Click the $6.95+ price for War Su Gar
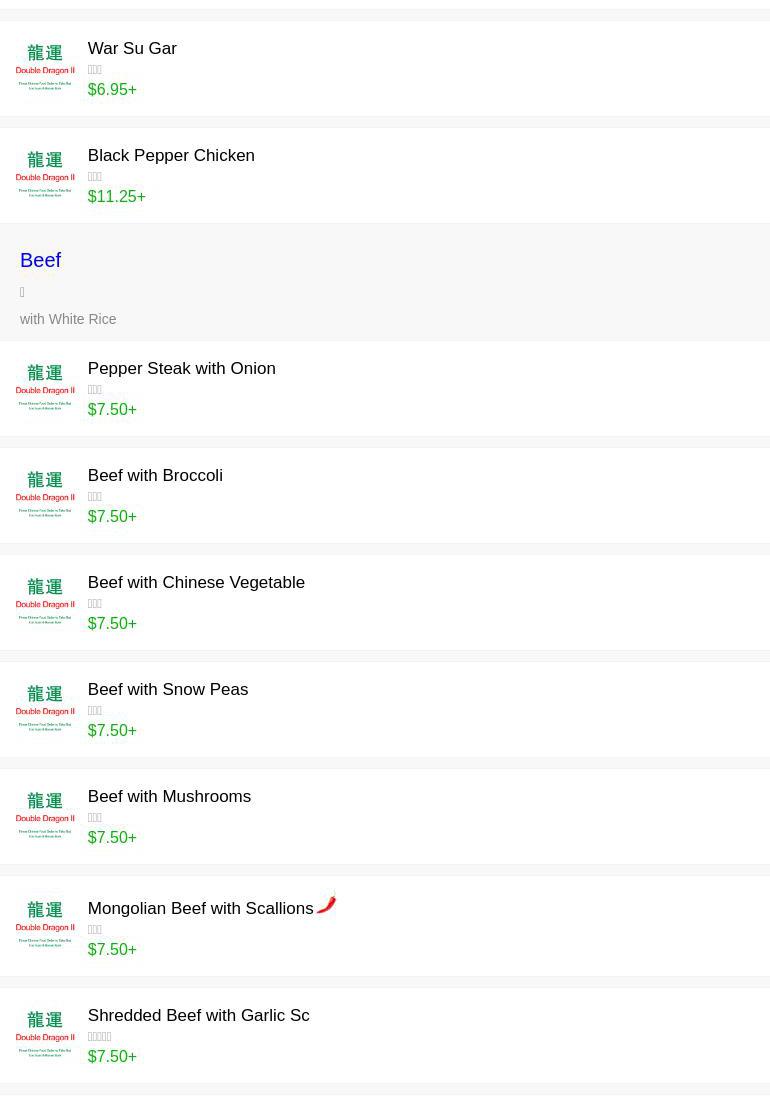Image resolution: width=770 pixels, height=1096 pixels. click(112, 90)
